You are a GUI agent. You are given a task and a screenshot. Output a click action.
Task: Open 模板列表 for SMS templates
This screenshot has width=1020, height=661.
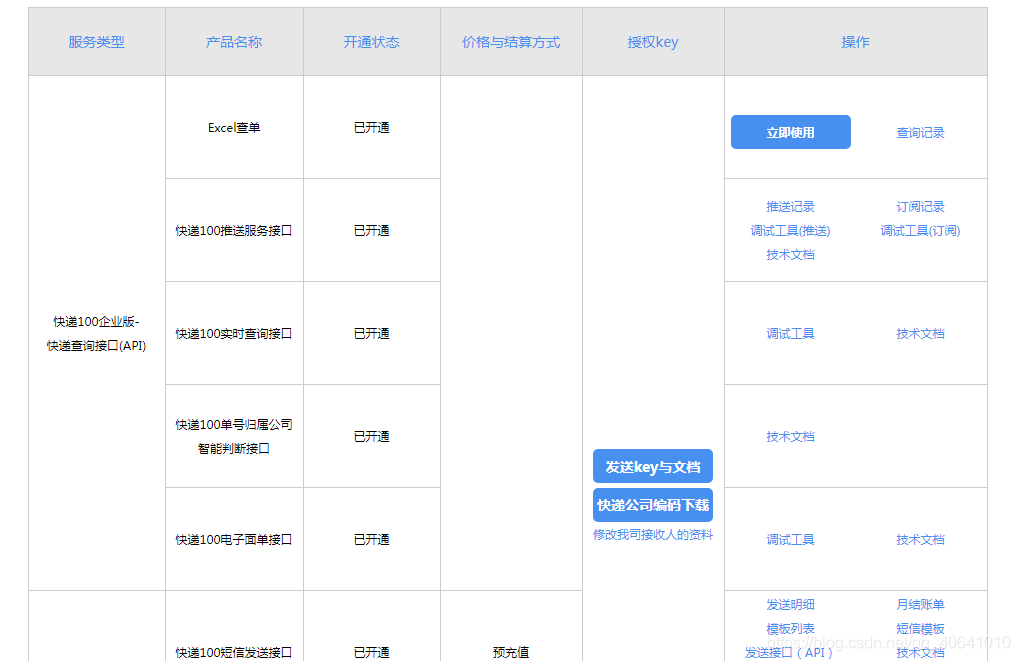(789, 628)
